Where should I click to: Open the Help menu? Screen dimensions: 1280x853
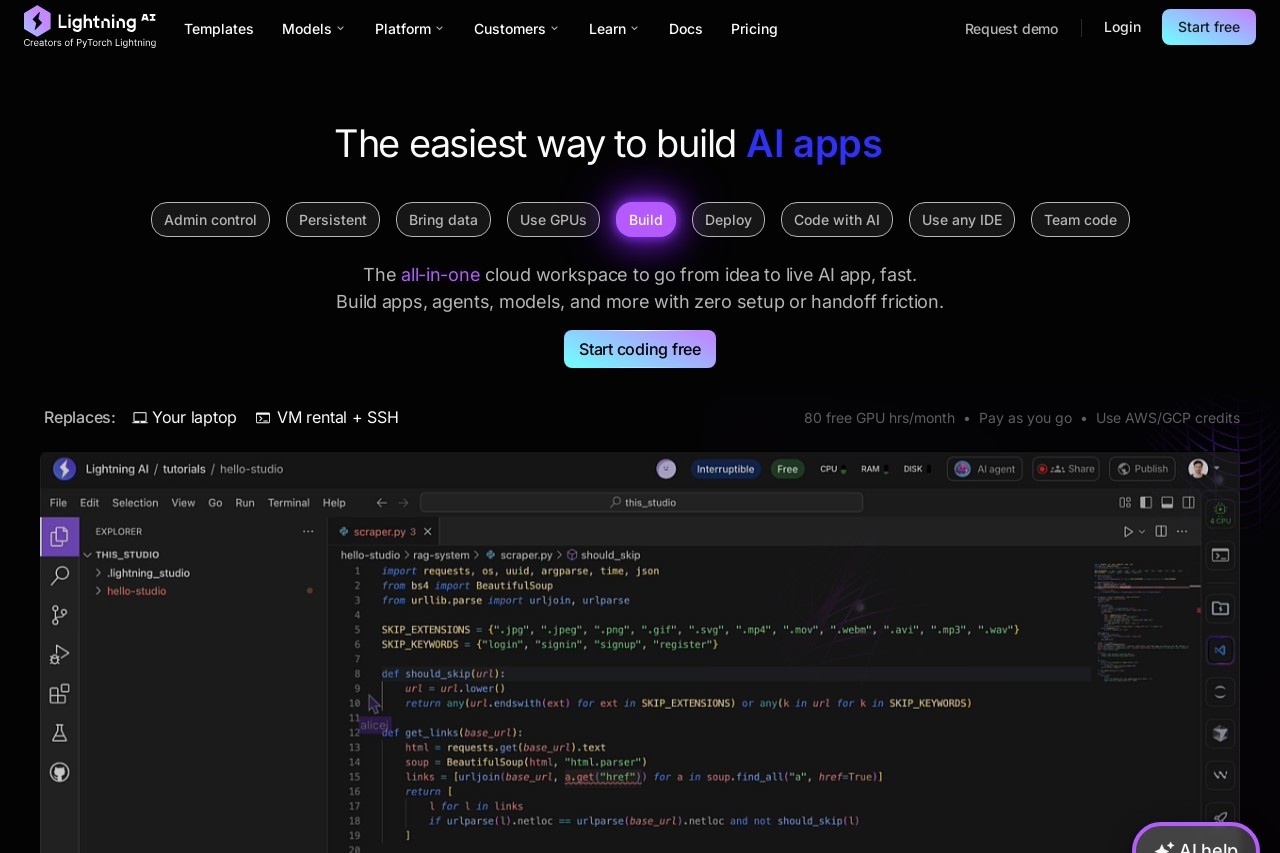pos(334,502)
